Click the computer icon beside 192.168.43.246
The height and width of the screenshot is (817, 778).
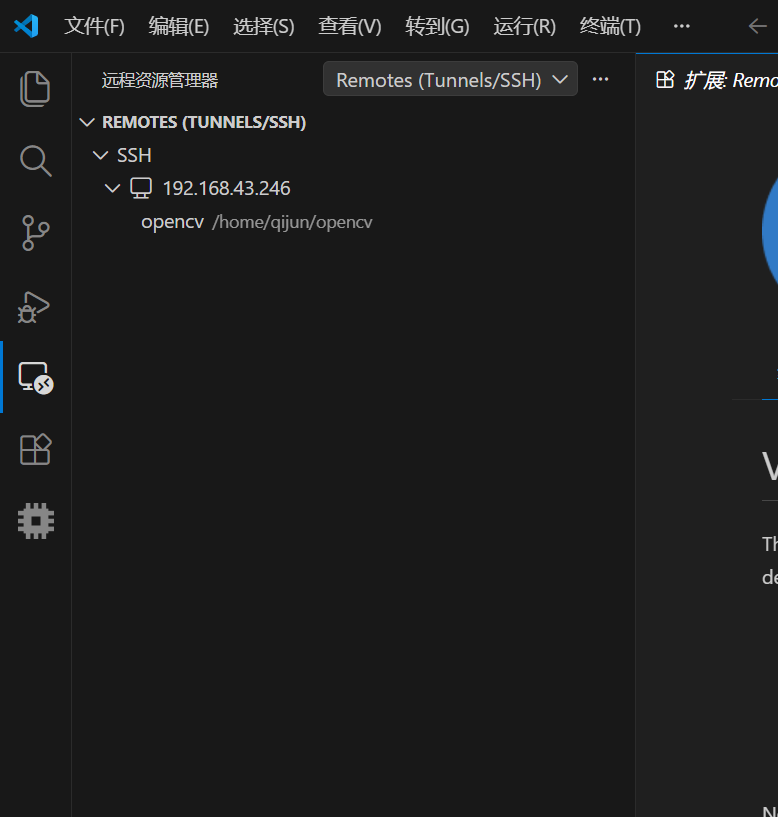click(141, 188)
